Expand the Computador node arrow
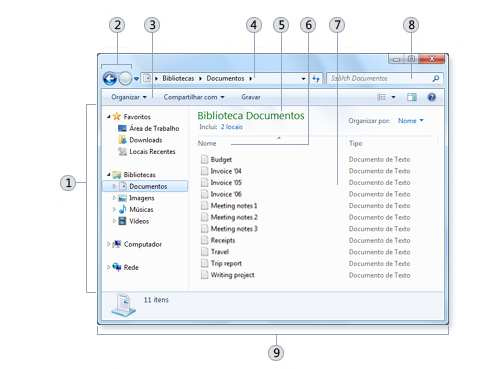The height and width of the screenshot is (369, 496). 109,244
